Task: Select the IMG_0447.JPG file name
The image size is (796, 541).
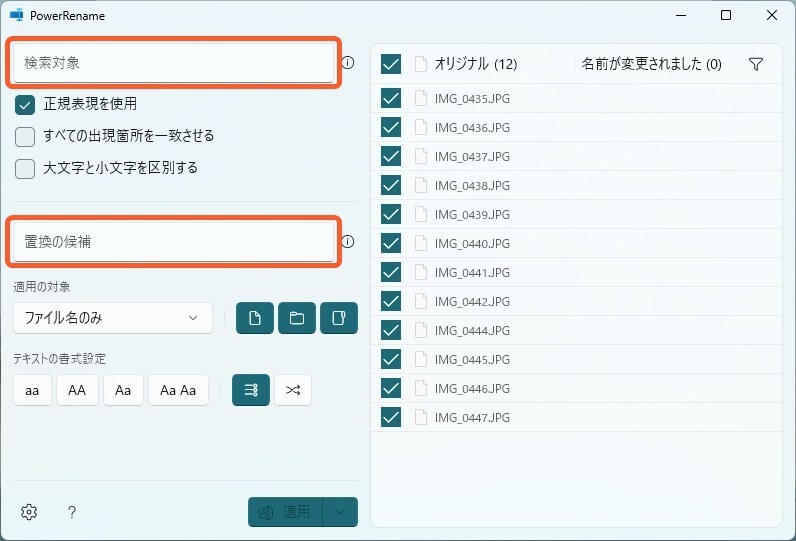Action: coord(472,418)
